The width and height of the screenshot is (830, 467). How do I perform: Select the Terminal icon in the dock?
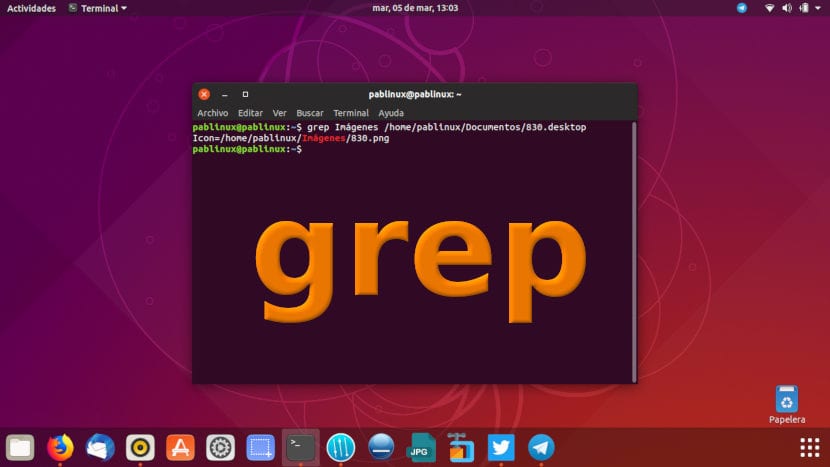pyautogui.click(x=301, y=448)
